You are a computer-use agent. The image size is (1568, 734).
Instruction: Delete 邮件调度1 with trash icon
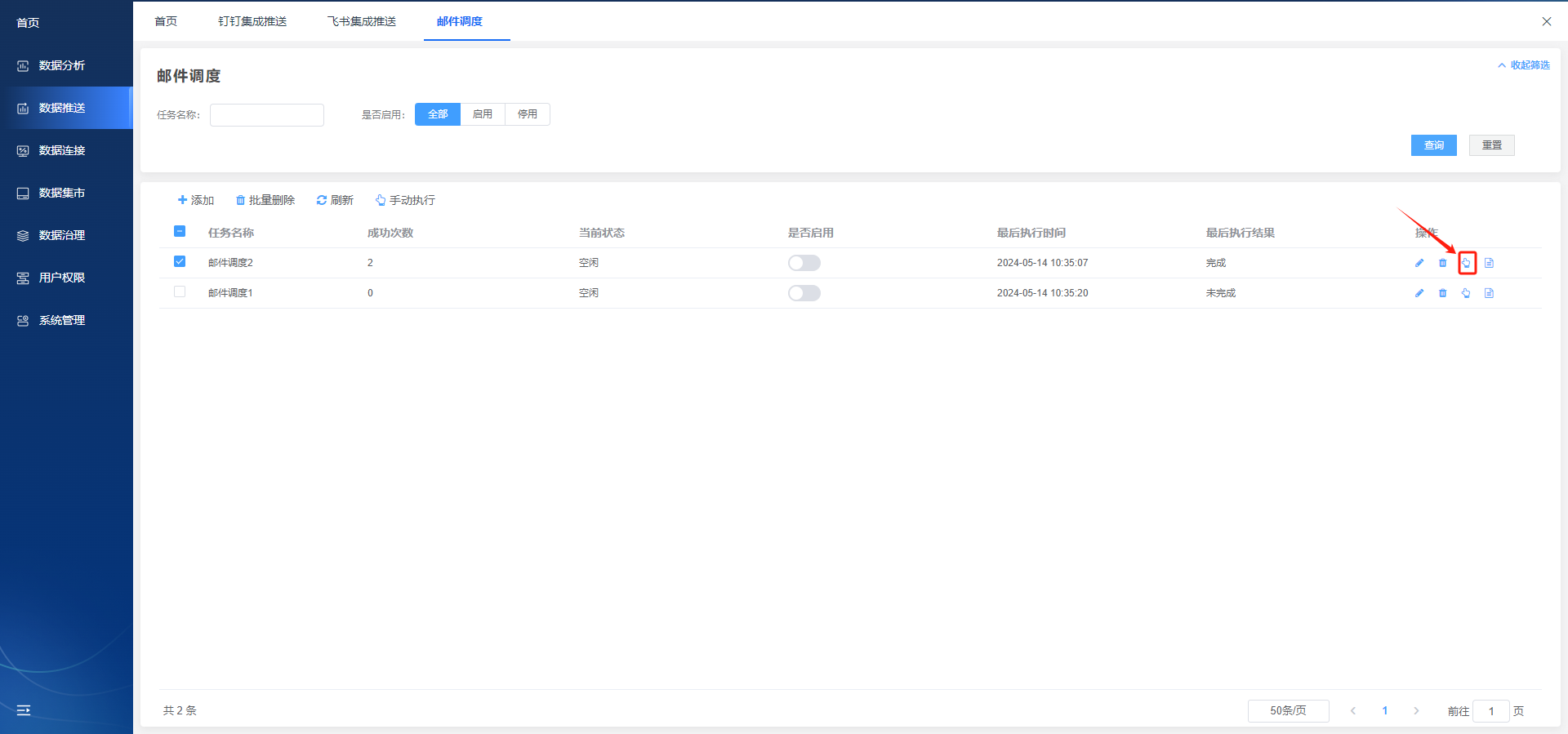[x=1443, y=293]
